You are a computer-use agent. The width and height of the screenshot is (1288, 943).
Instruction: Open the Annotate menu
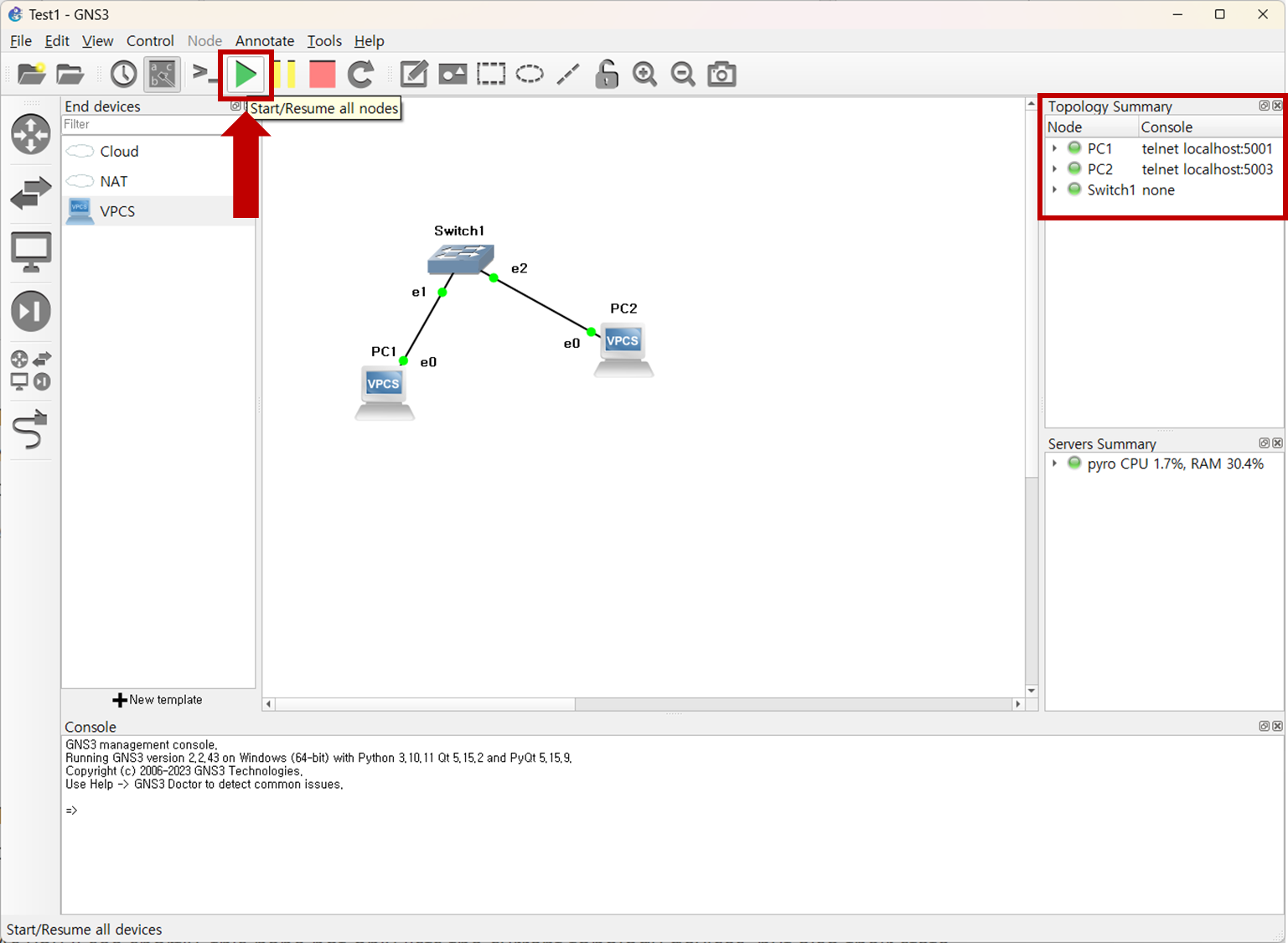tap(265, 40)
